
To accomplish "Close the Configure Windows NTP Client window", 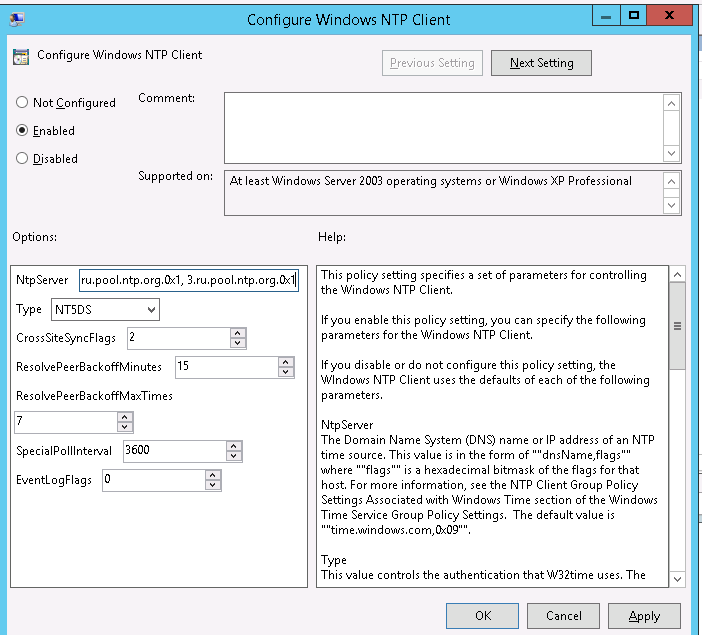I will tap(669, 16).
